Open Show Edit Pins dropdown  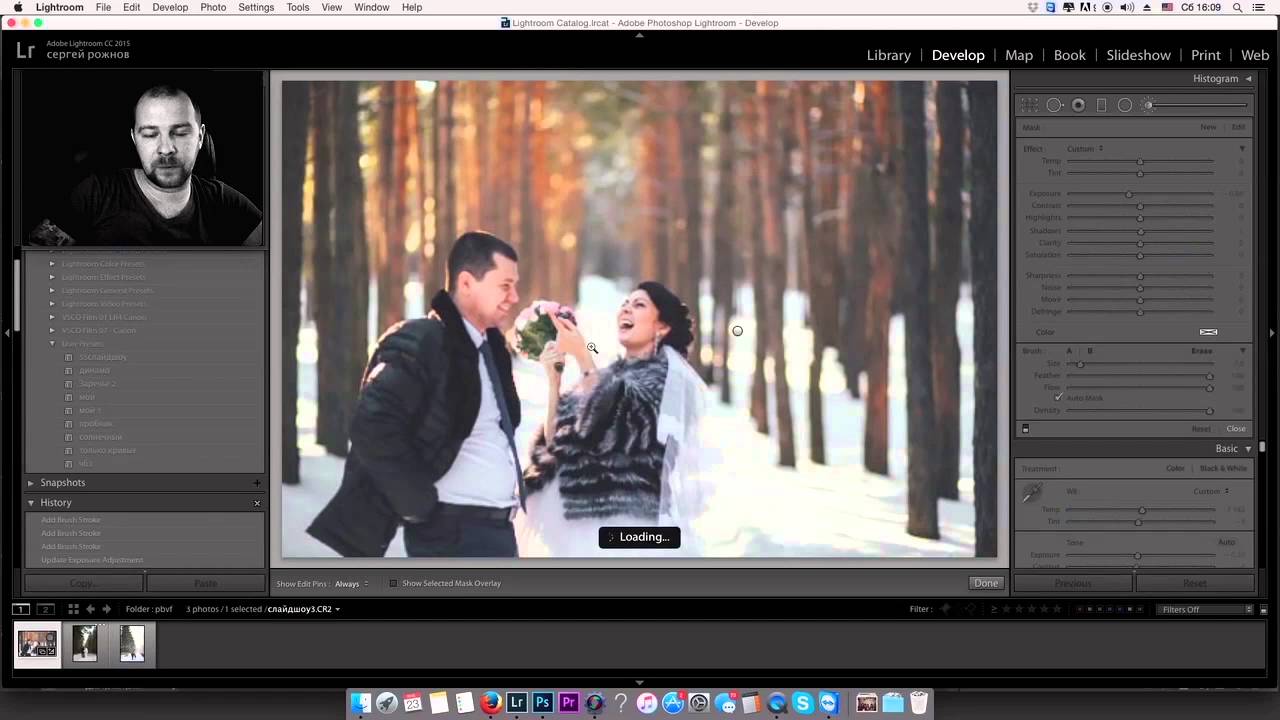[352, 583]
